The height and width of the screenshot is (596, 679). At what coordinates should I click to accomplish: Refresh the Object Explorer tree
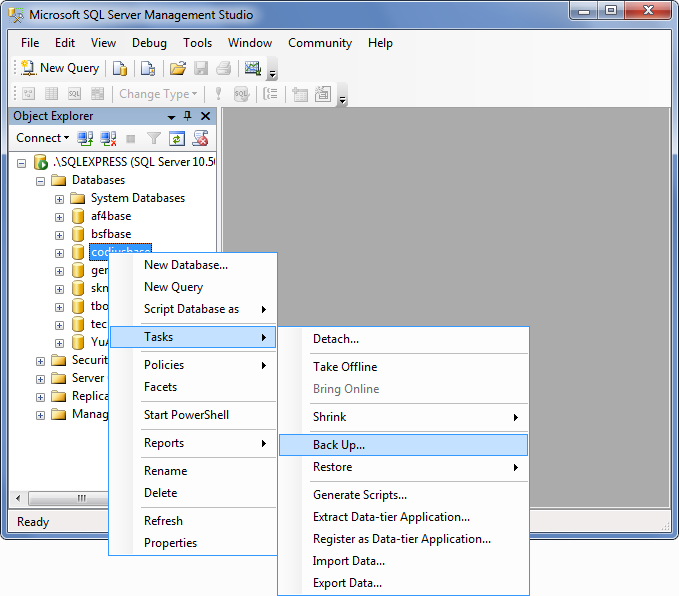click(x=177, y=138)
